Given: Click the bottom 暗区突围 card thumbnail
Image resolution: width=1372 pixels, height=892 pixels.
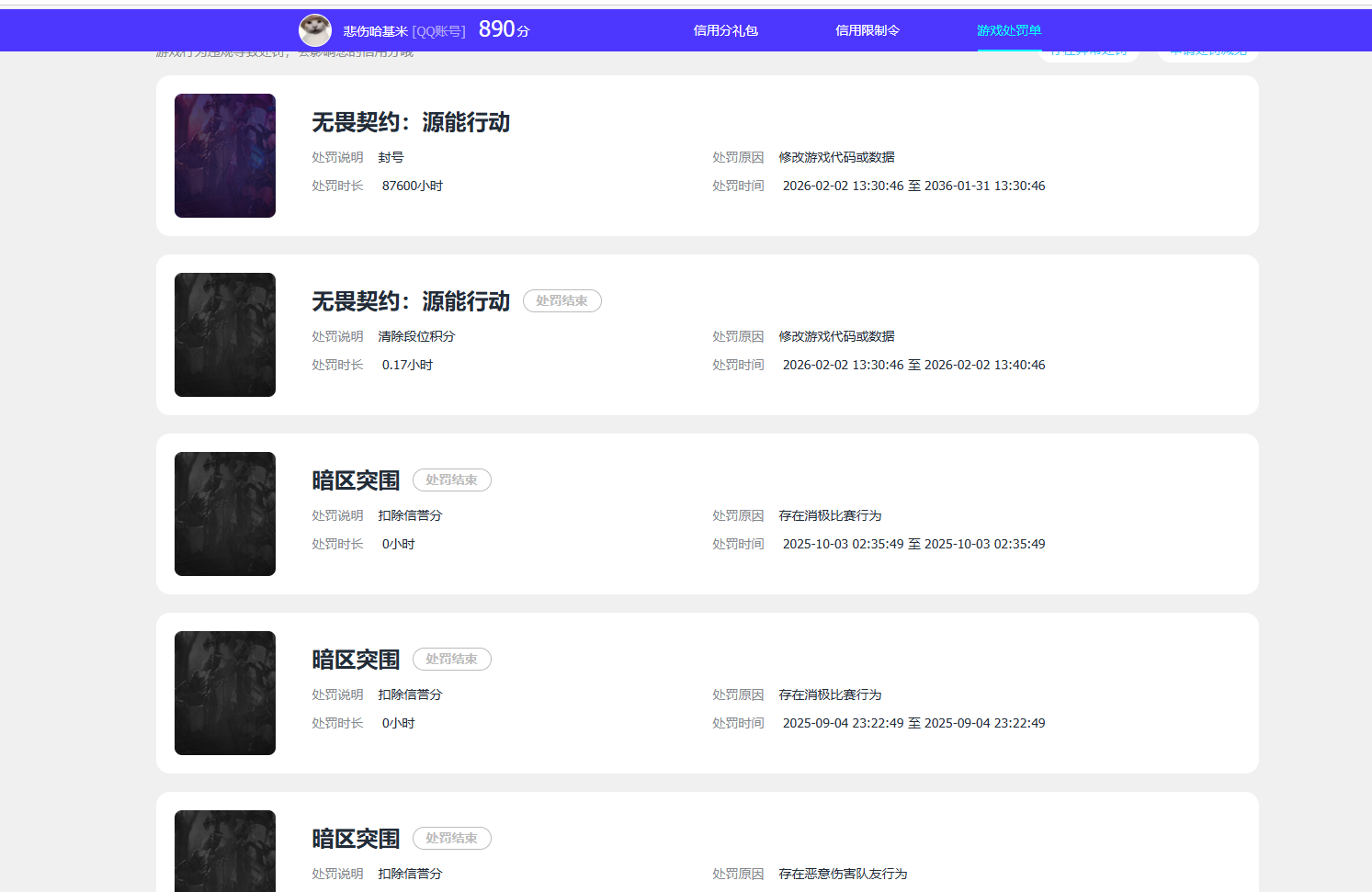Looking at the screenshot, I should point(224,852).
